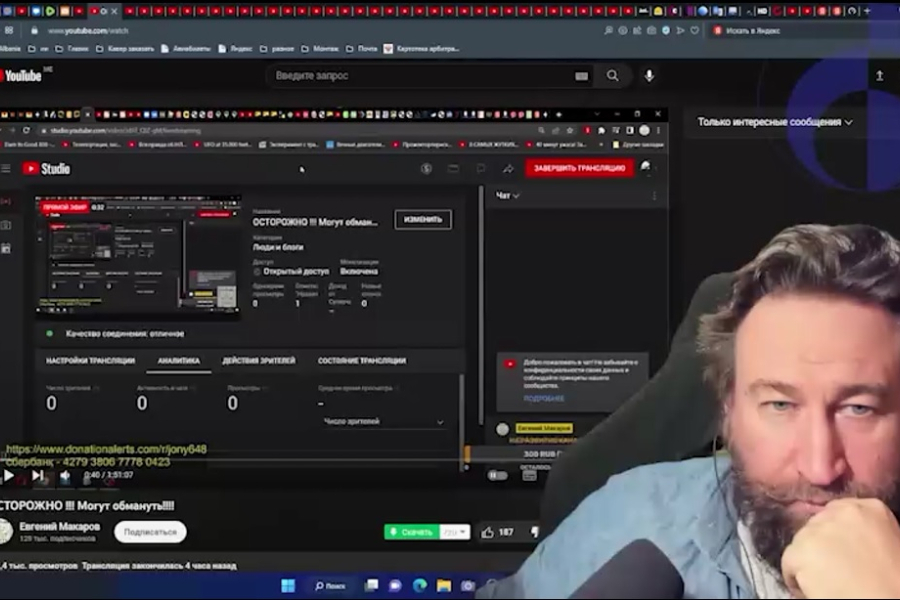
Task: Open the Windows Start menu
Action: pyautogui.click(x=286, y=585)
